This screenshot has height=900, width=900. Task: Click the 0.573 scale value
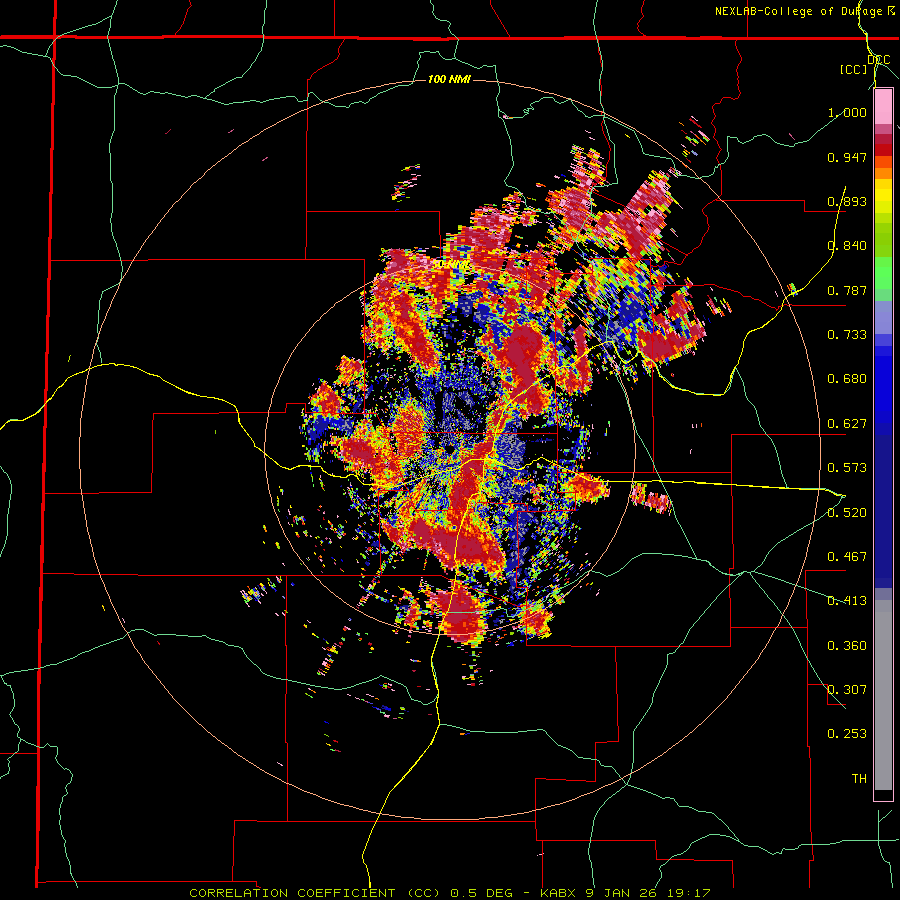click(847, 468)
